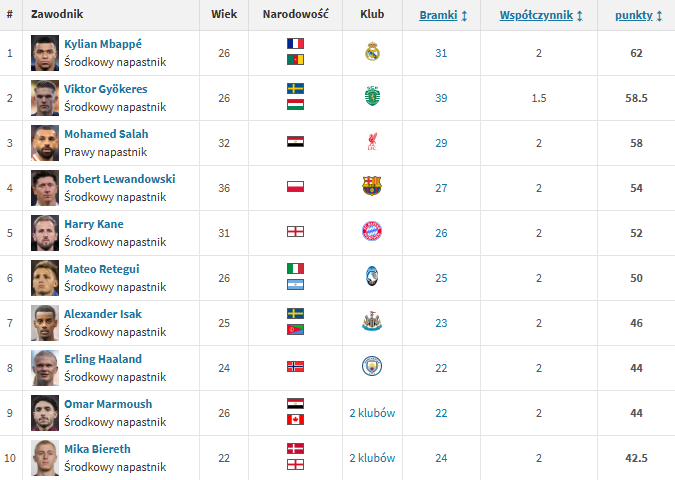675x480 pixels.
Task: Click Erling Haaland's portrait photo
Action: [x=45, y=368]
